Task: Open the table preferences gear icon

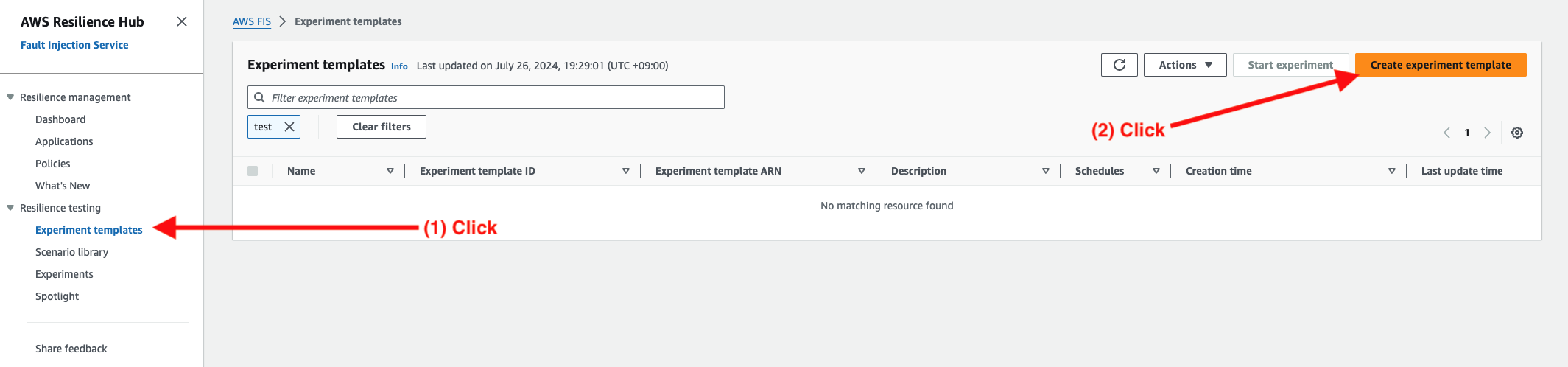Action: point(1517,133)
